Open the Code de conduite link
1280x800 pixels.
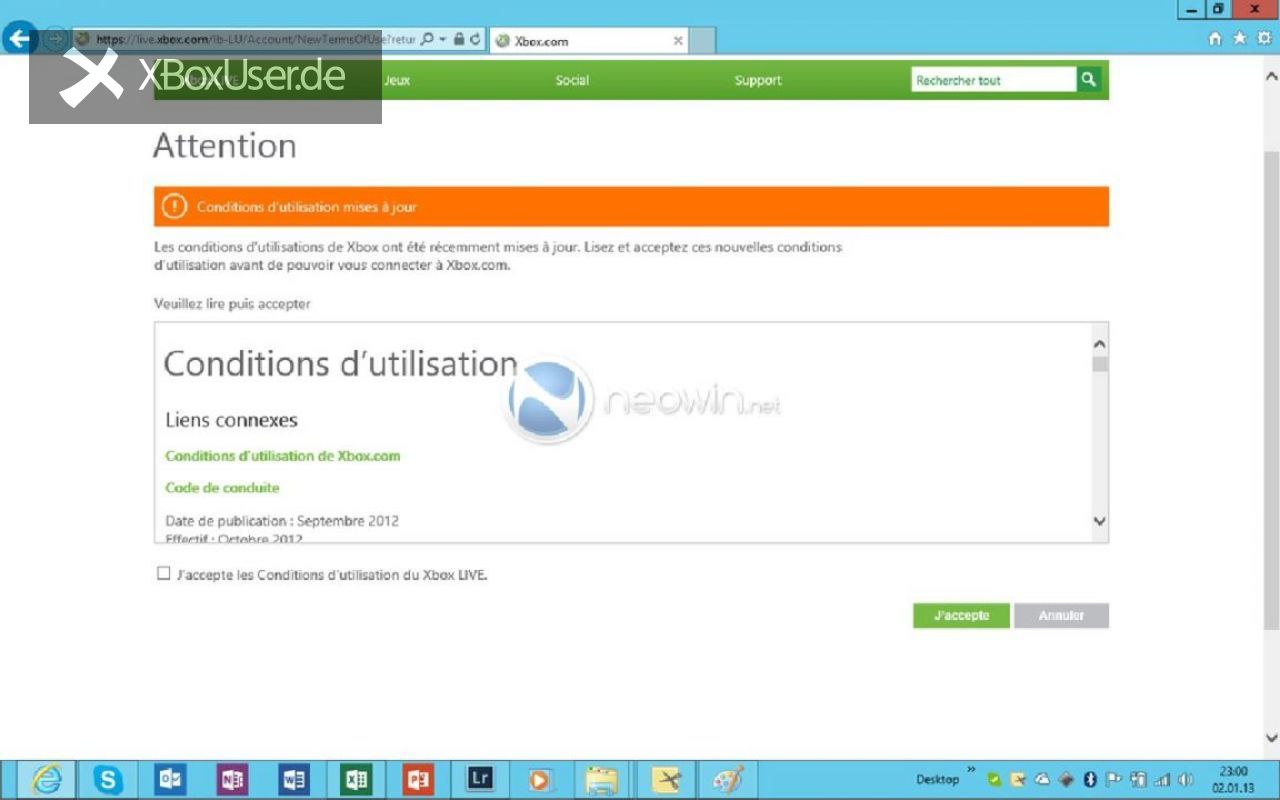[222, 488]
